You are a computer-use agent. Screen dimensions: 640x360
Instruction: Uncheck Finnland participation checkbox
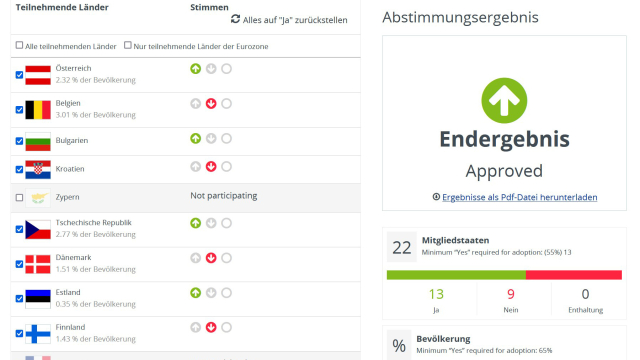tap(19, 333)
